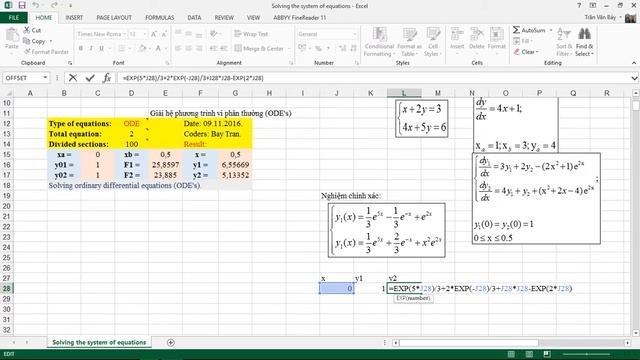Viewport: 640px width, 360px height.
Task: Switch to the FORMULAS tab
Action: pyautogui.click(x=160, y=18)
